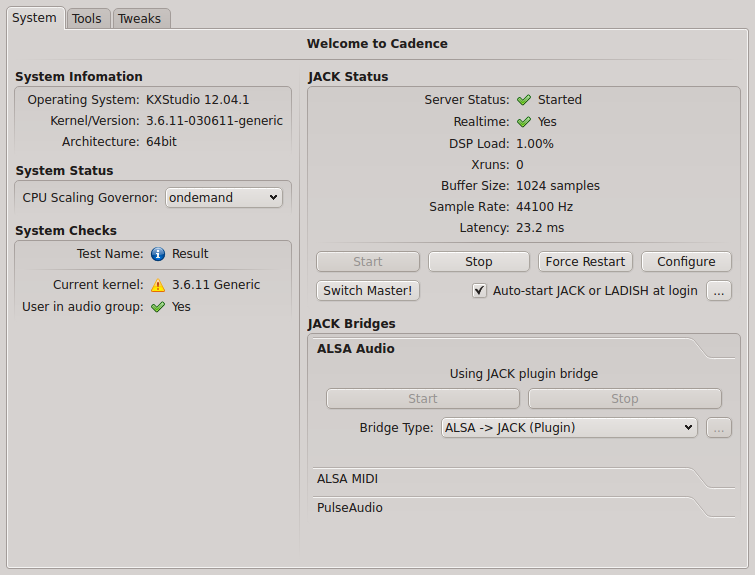Screen dimensions: 755x575
Task: Click the yellow warning icon for Current kernel
Action: 158,285
